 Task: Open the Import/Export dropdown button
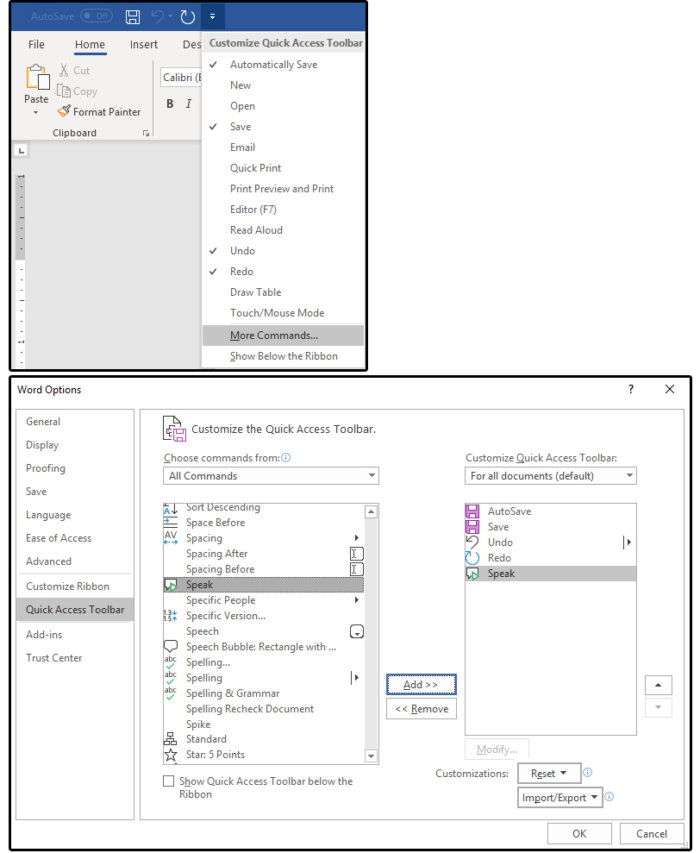click(x=560, y=798)
